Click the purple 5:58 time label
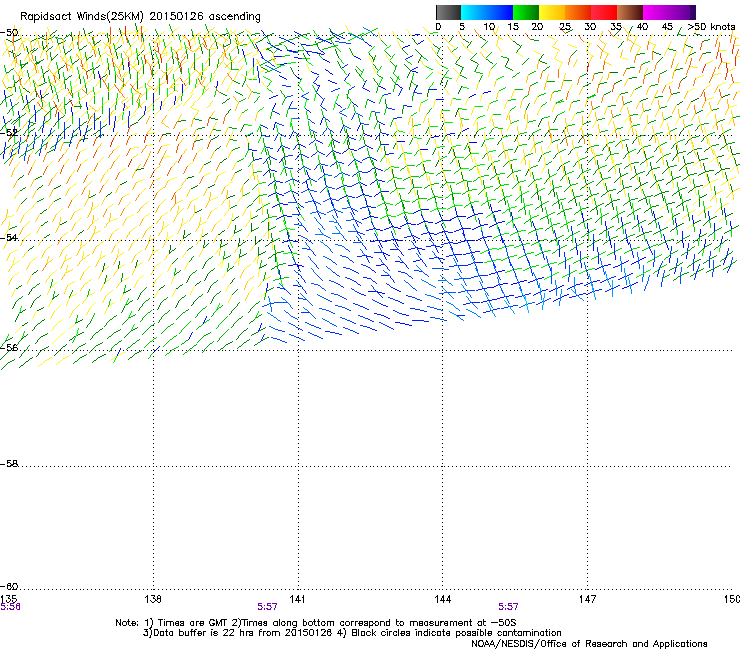 pos(10,607)
